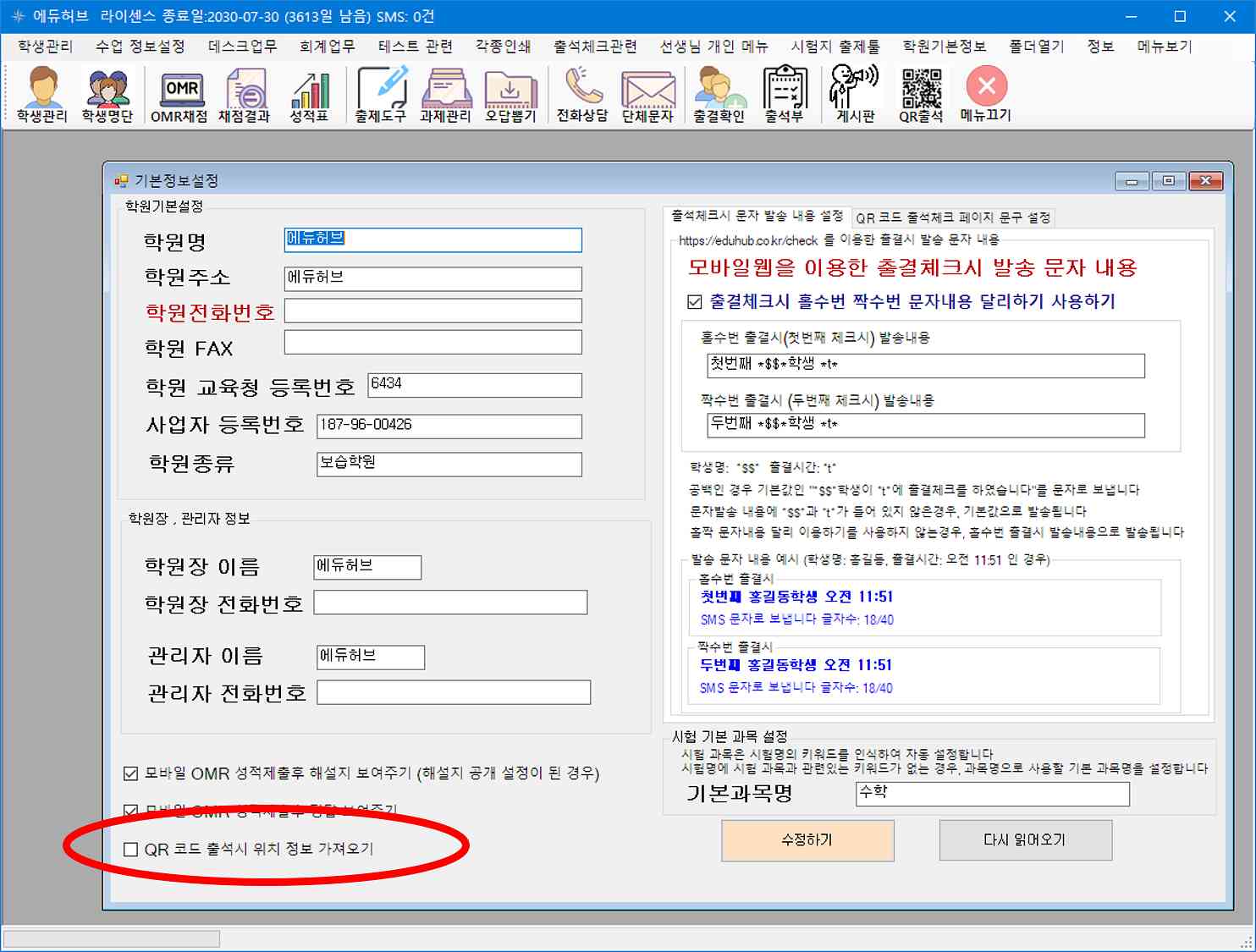1256x952 pixels.
Task: Click the heading 모바일웹을 이용한 출결체크시 발송 문자 내용
Action: [912, 268]
